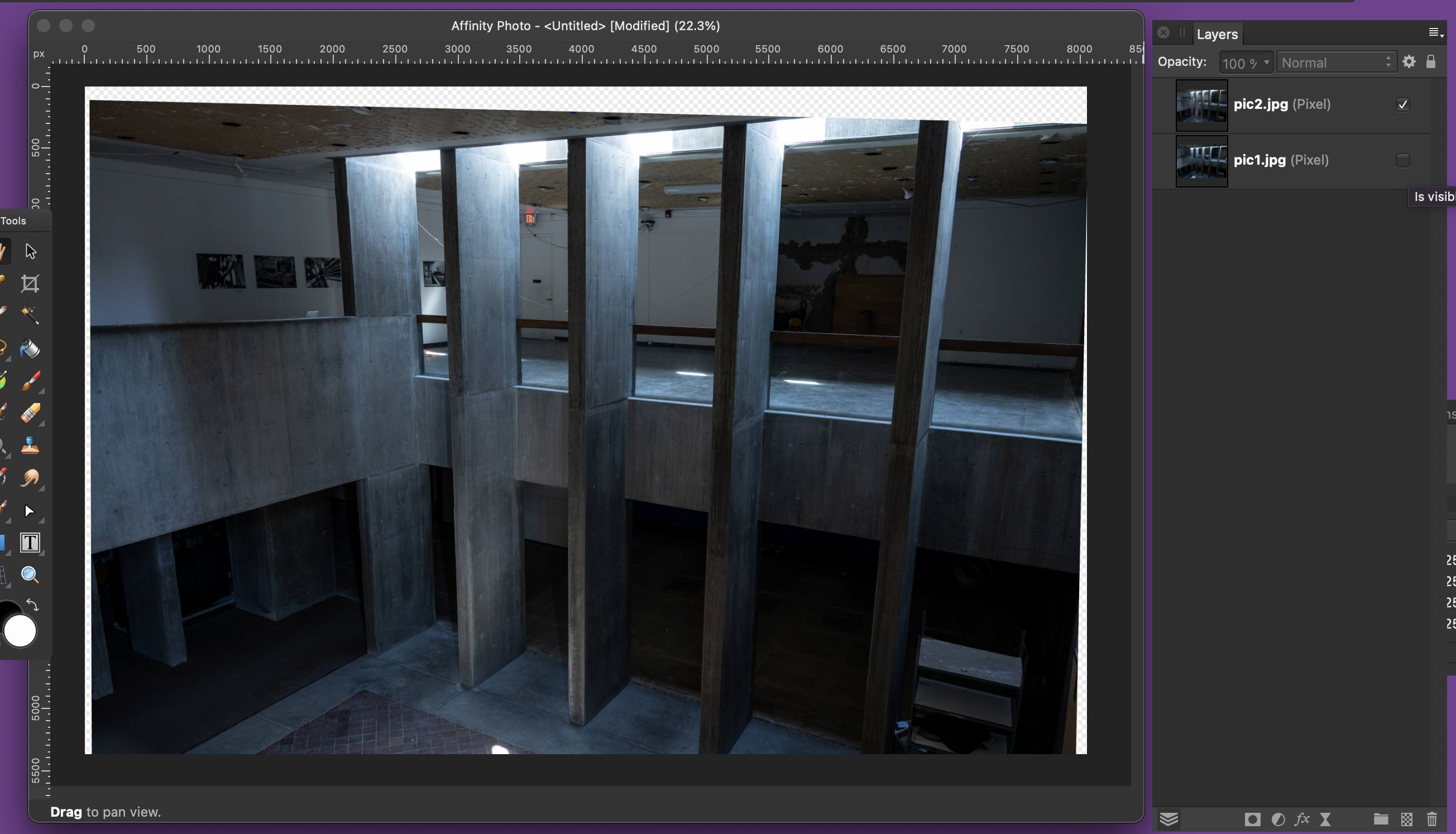Viewport: 1456px width, 834px height.
Task: Open the Normal blend mode dropdown
Action: (1337, 62)
